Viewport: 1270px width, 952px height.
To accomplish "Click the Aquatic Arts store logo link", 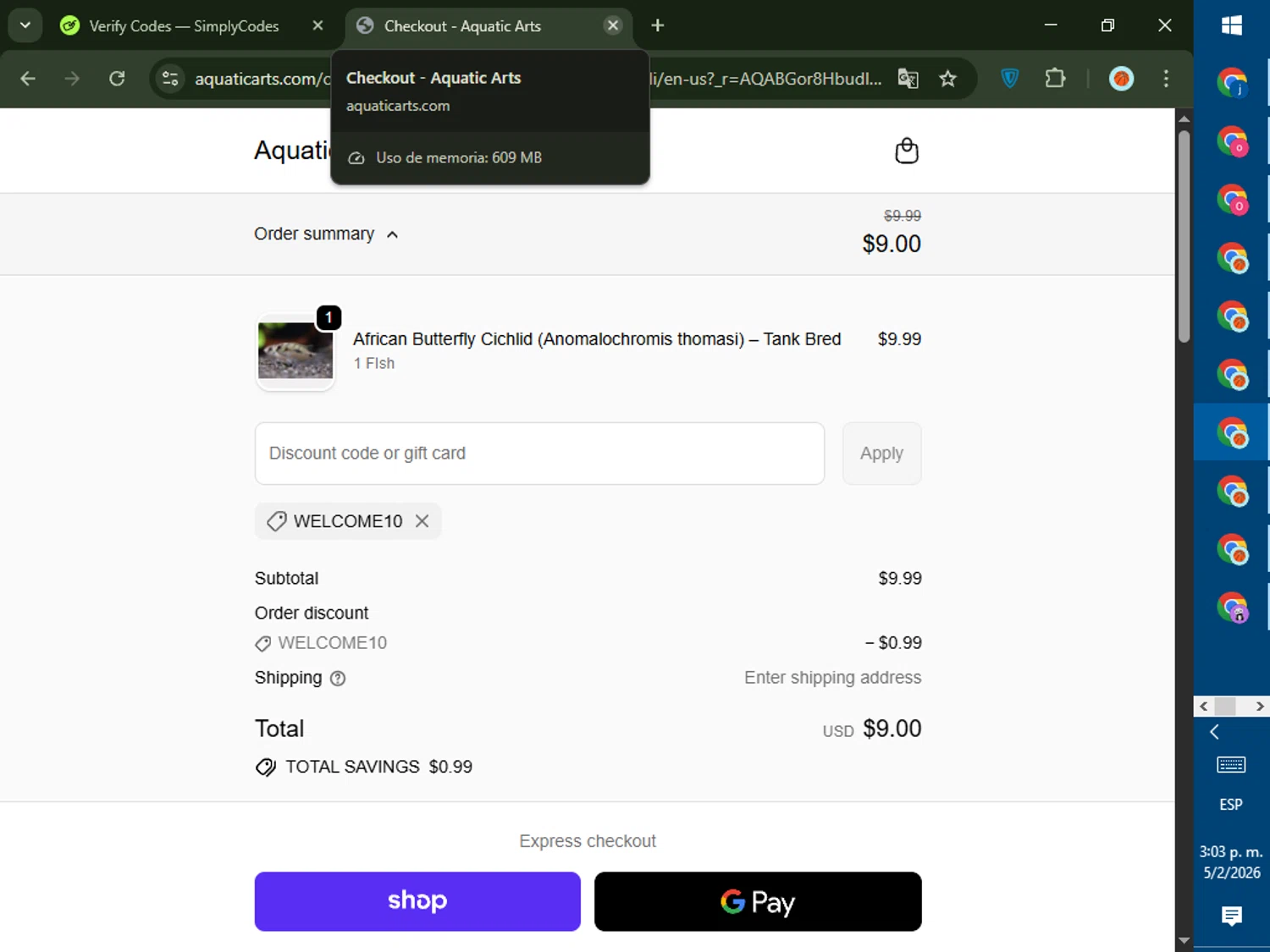I will [292, 151].
